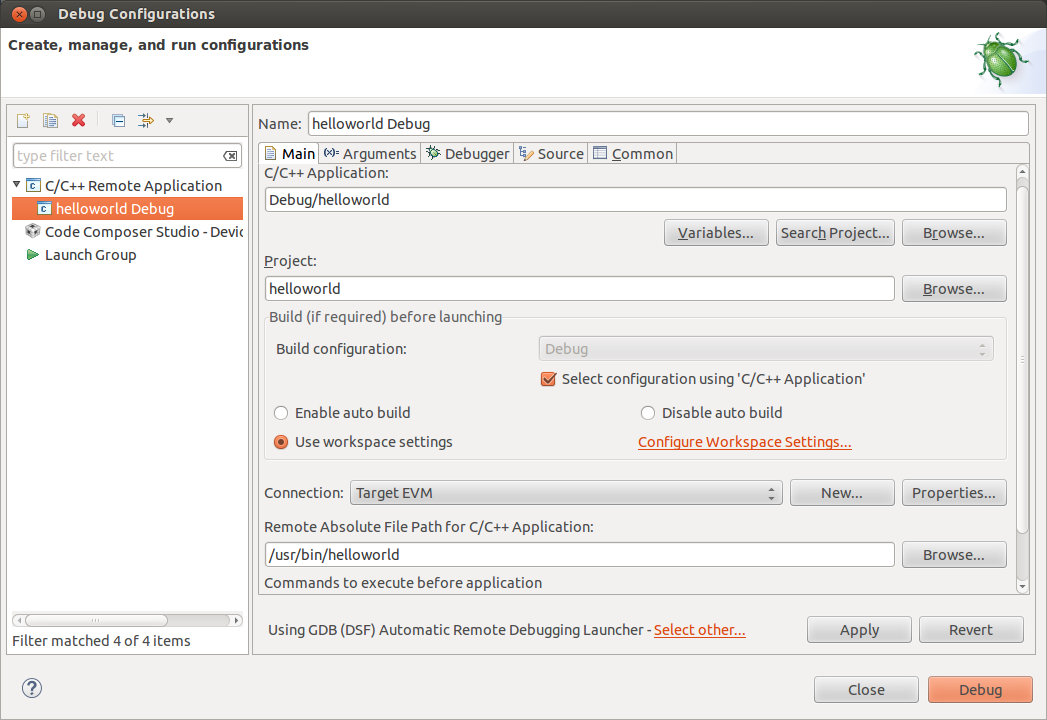Image resolution: width=1047 pixels, height=720 pixels.
Task: Collapse all launch configurations
Action: tap(117, 120)
